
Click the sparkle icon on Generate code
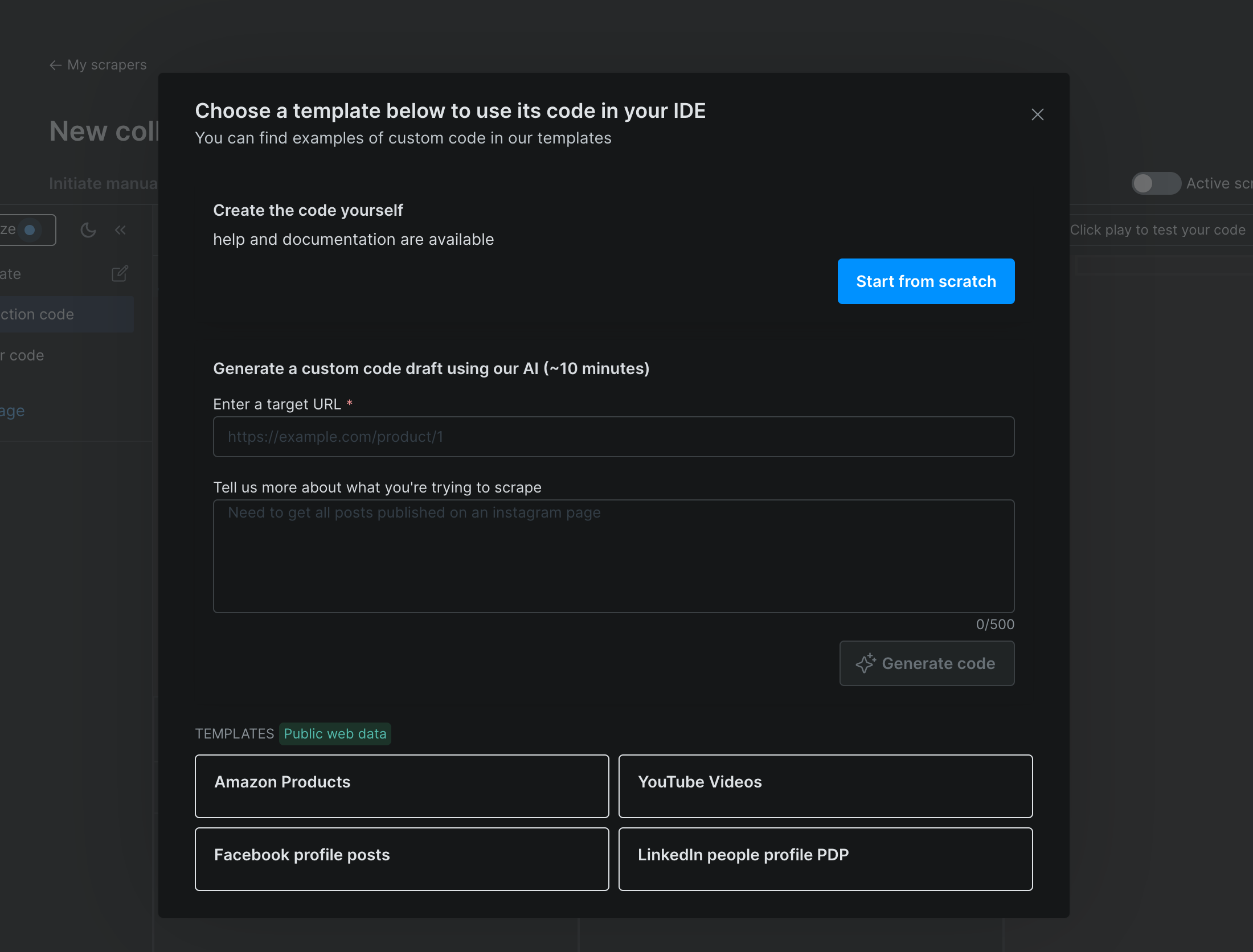coord(866,663)
